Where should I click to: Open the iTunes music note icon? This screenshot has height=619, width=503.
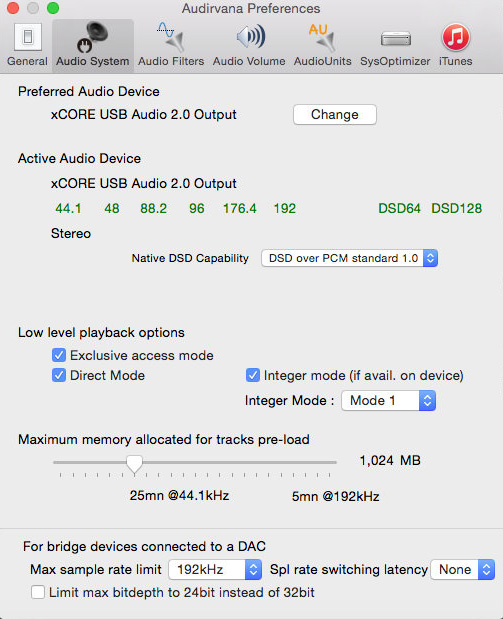point(456,37)
